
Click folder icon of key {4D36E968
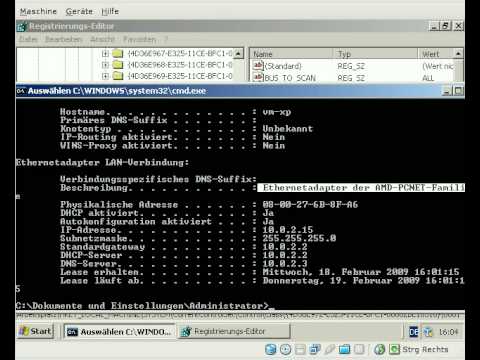(118, 65)
